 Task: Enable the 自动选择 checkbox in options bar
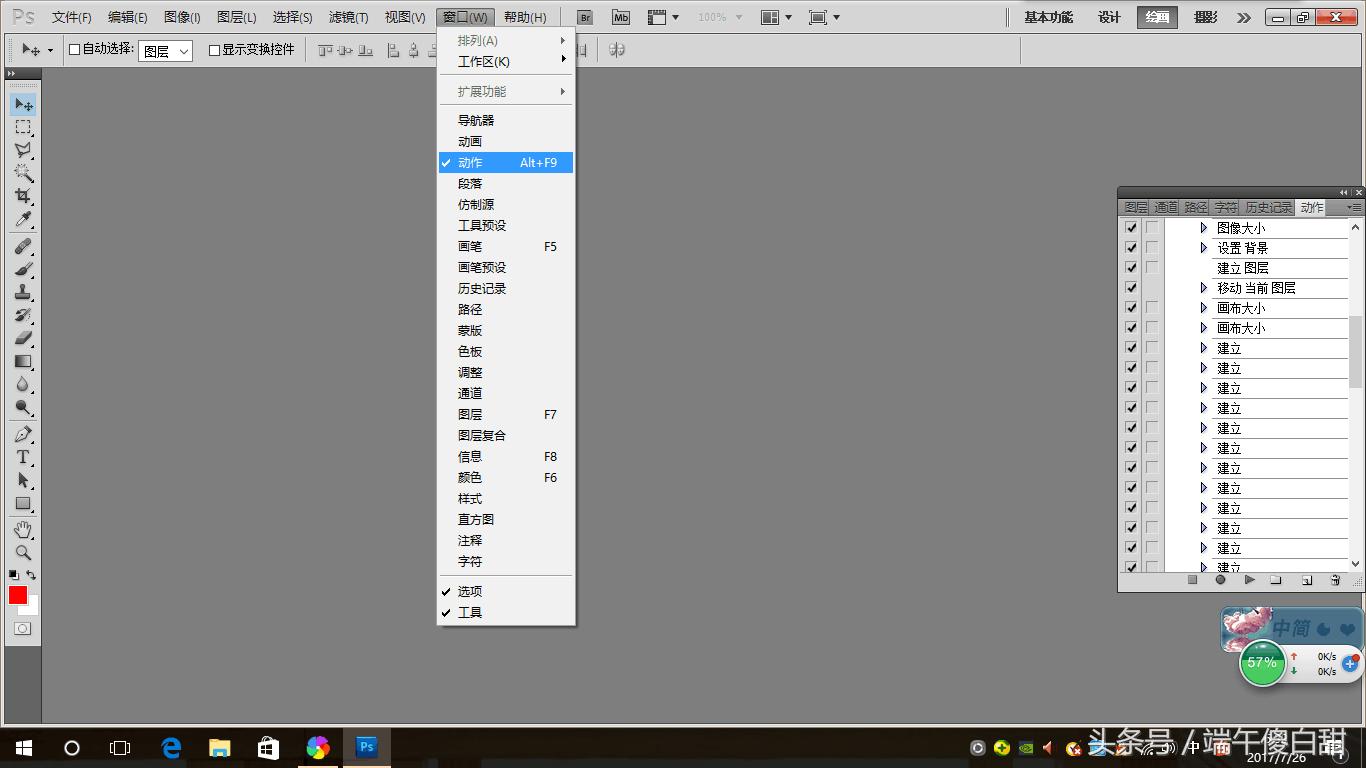(x=76, y=50)
